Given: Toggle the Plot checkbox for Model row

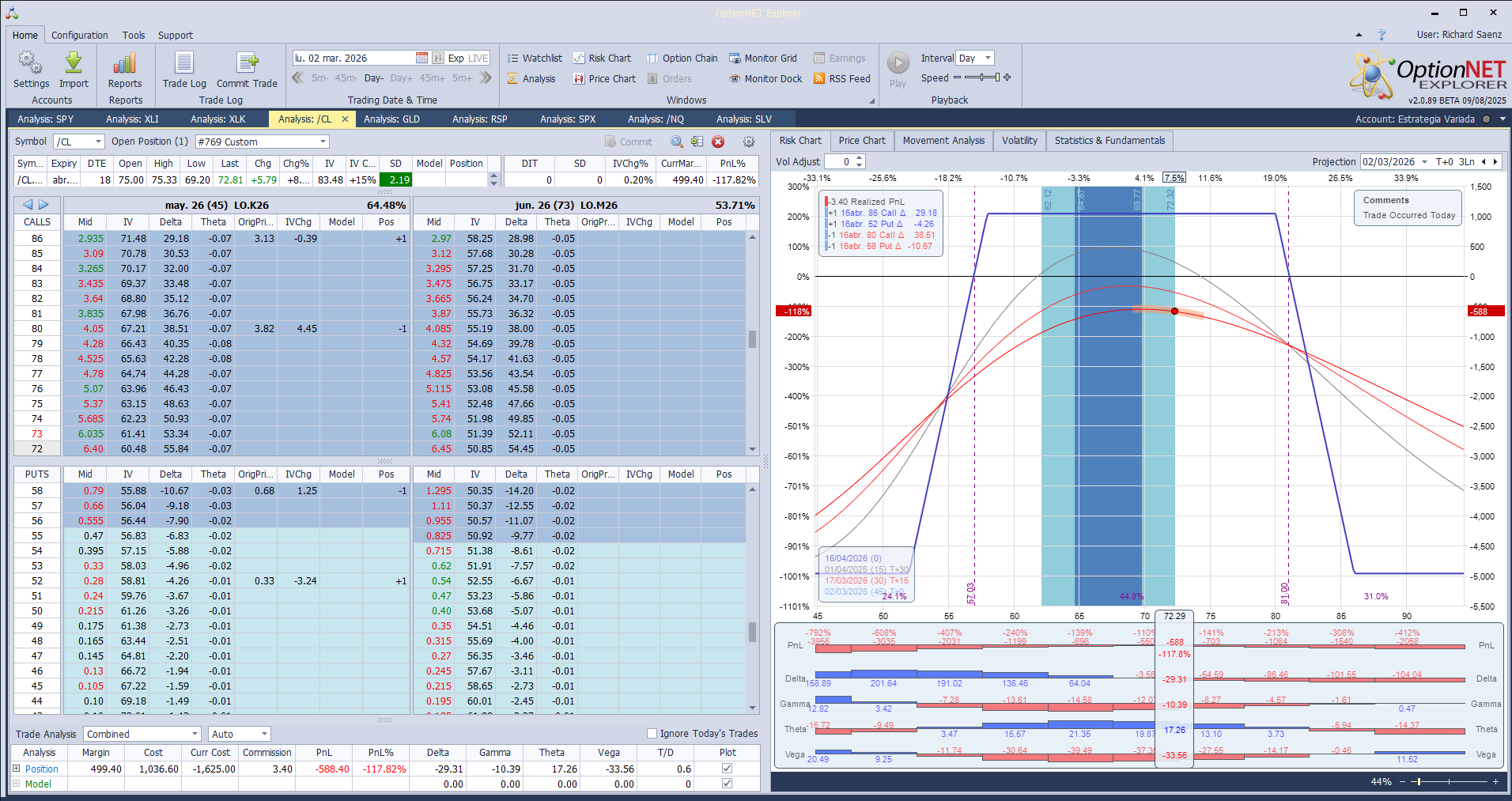Looking at the screenshot, I should [728, 784].
